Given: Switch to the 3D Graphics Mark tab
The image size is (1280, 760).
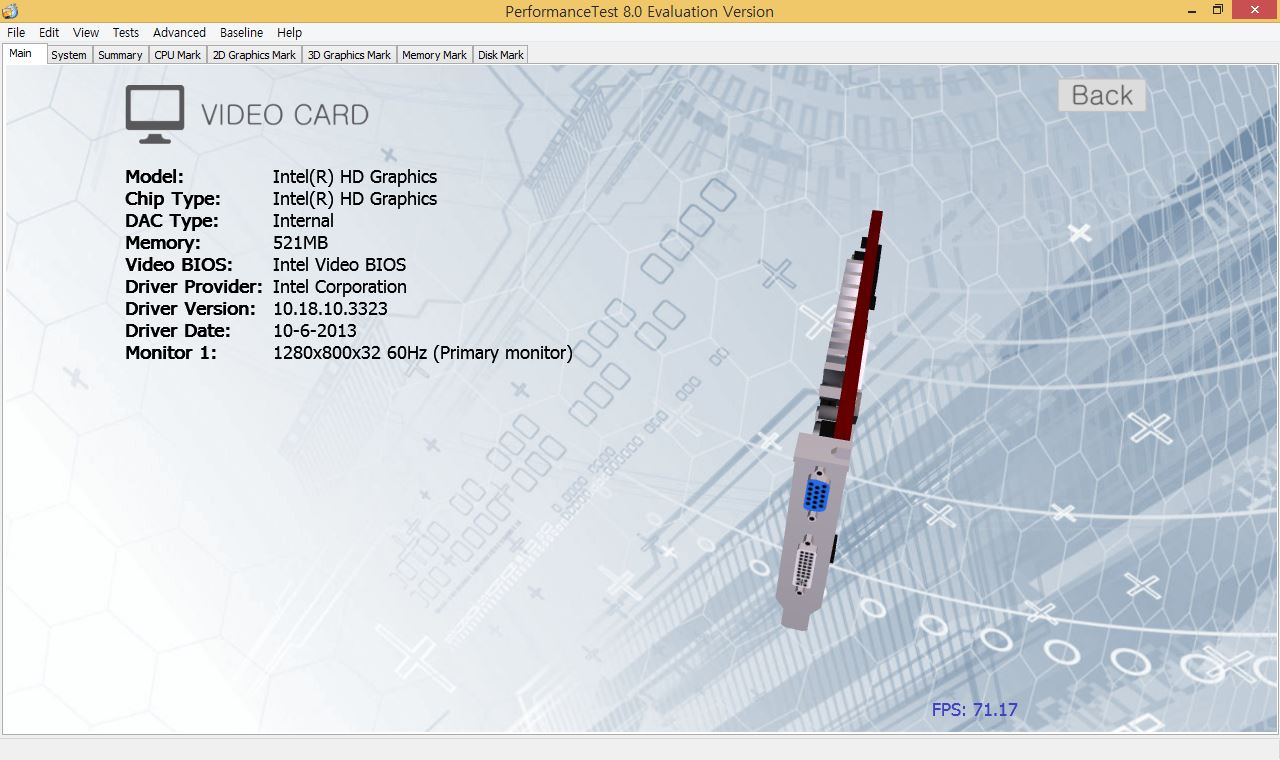Looking at the screenshot, I should [349, 55].
